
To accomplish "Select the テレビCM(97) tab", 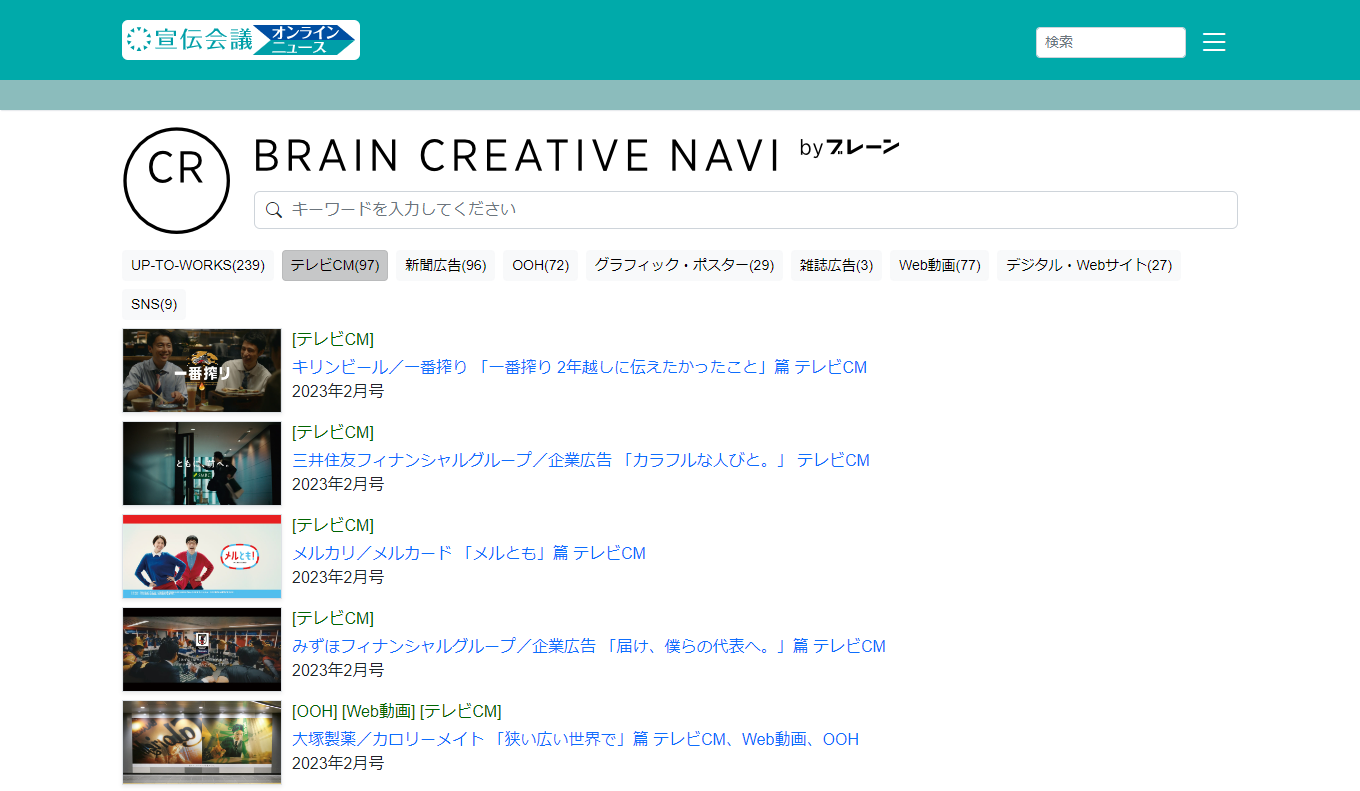I will click(335, 265).
